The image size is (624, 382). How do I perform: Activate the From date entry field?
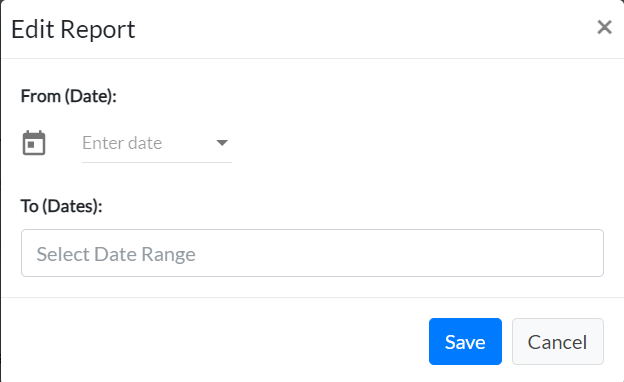coord(157,143)
